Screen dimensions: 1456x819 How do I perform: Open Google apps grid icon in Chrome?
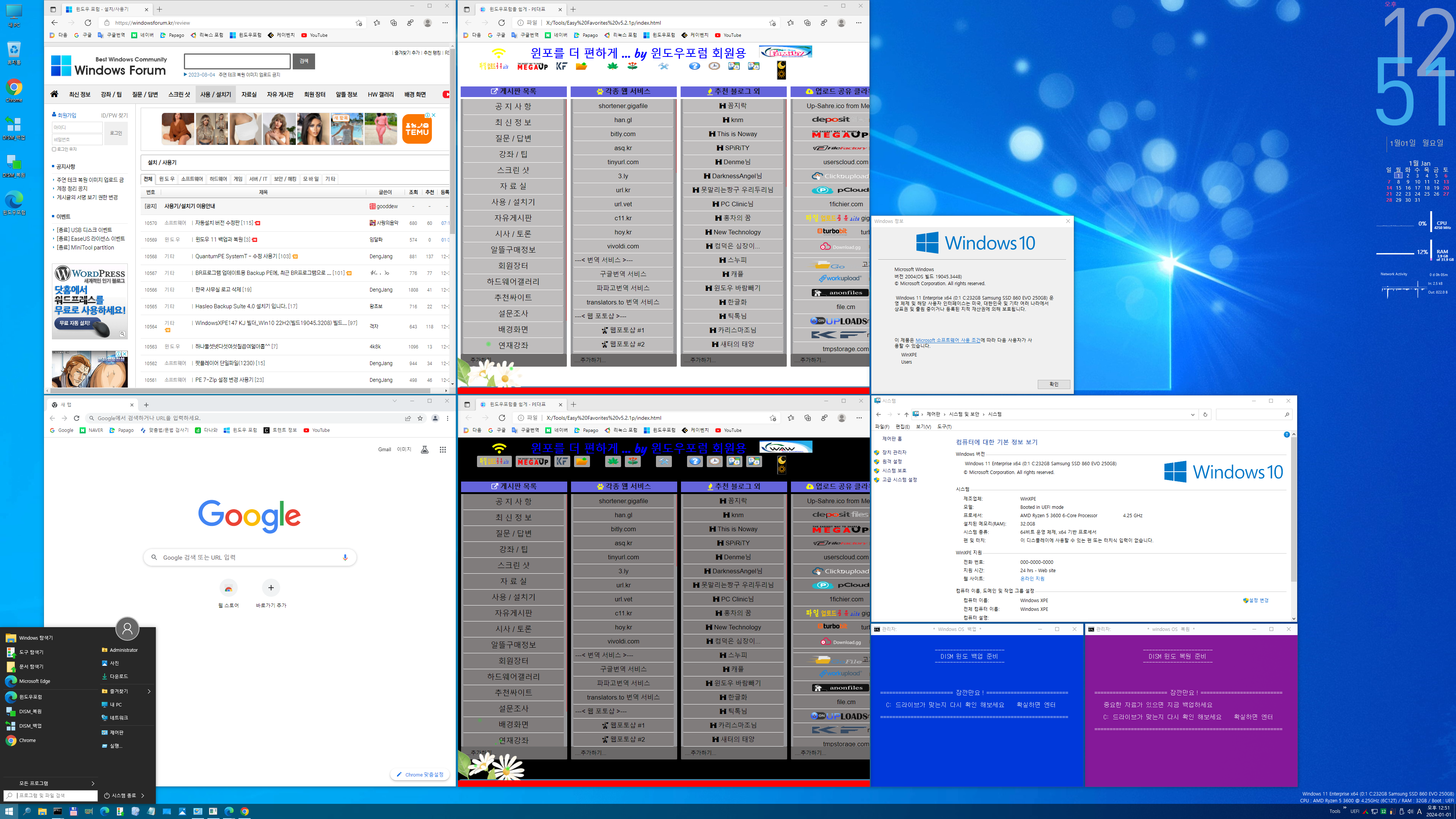442,449
